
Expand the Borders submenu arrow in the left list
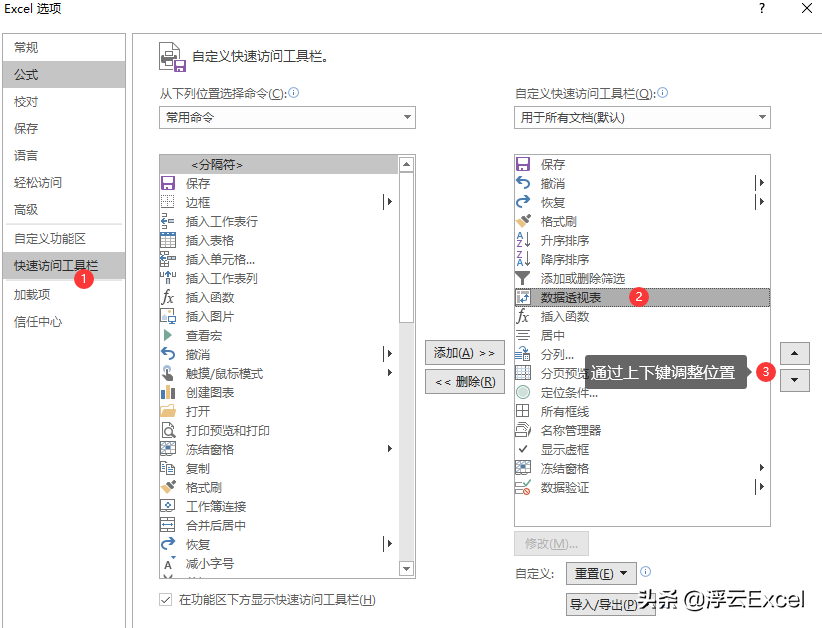pyautogui.click(x=389, y=202)
